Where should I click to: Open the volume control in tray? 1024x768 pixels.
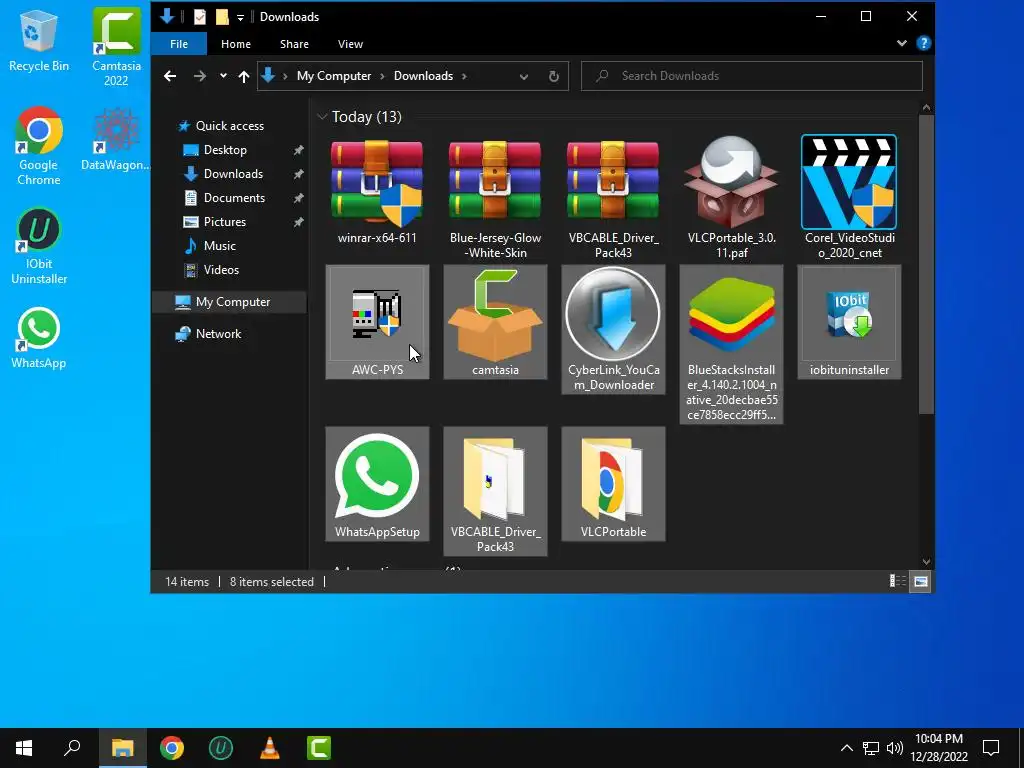point(895,748)
